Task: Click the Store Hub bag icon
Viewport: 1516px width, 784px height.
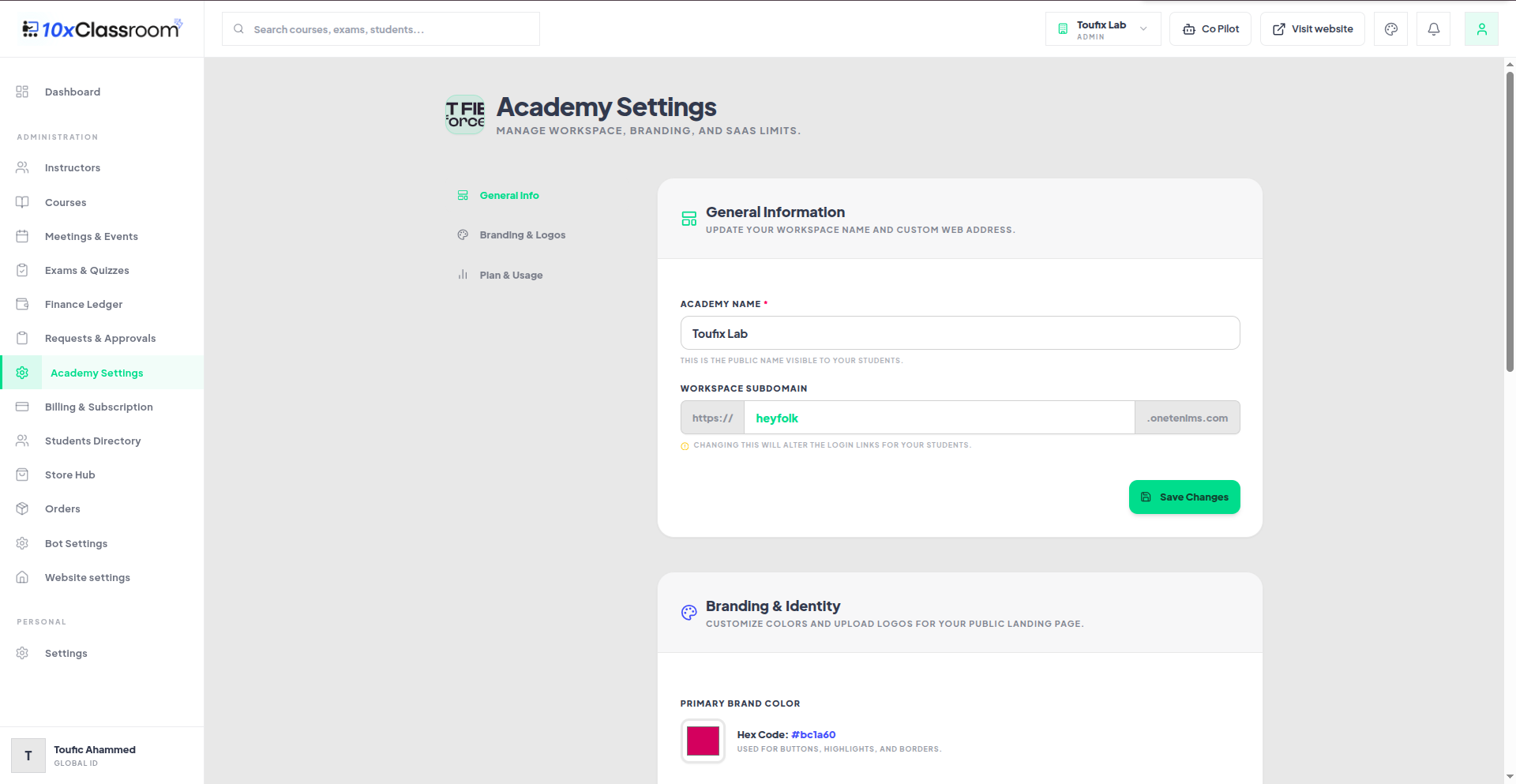Action: click(22, 475)
